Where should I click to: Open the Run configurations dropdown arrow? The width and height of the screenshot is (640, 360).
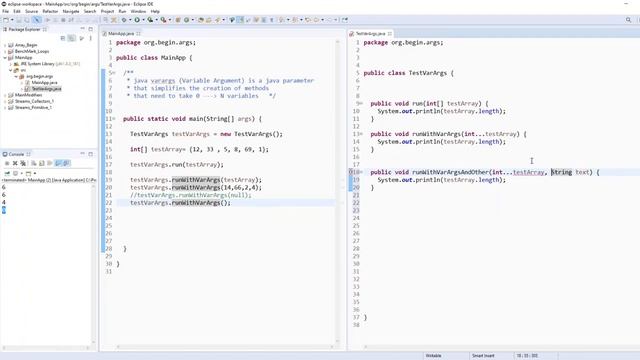143,20
